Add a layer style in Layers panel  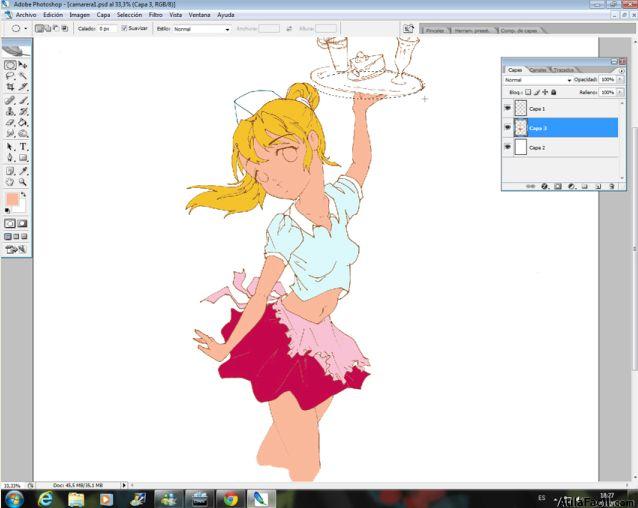[x=544, y=186]
